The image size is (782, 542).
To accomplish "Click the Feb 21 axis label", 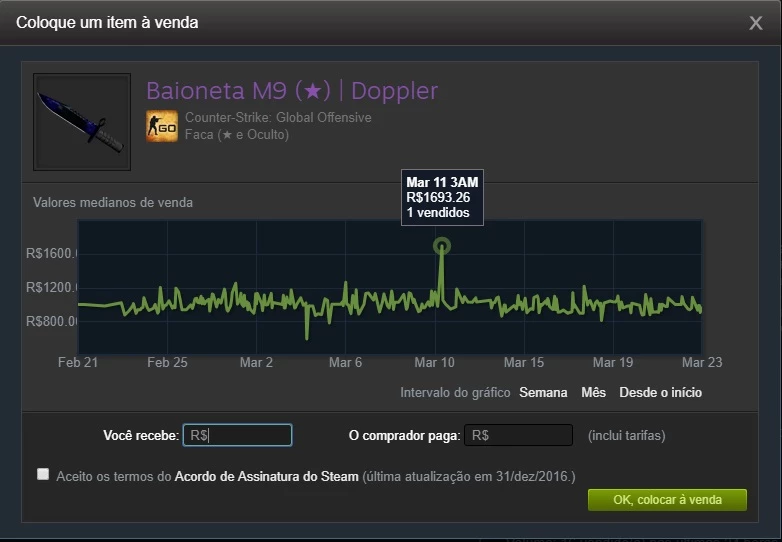I will pos(78,362).
